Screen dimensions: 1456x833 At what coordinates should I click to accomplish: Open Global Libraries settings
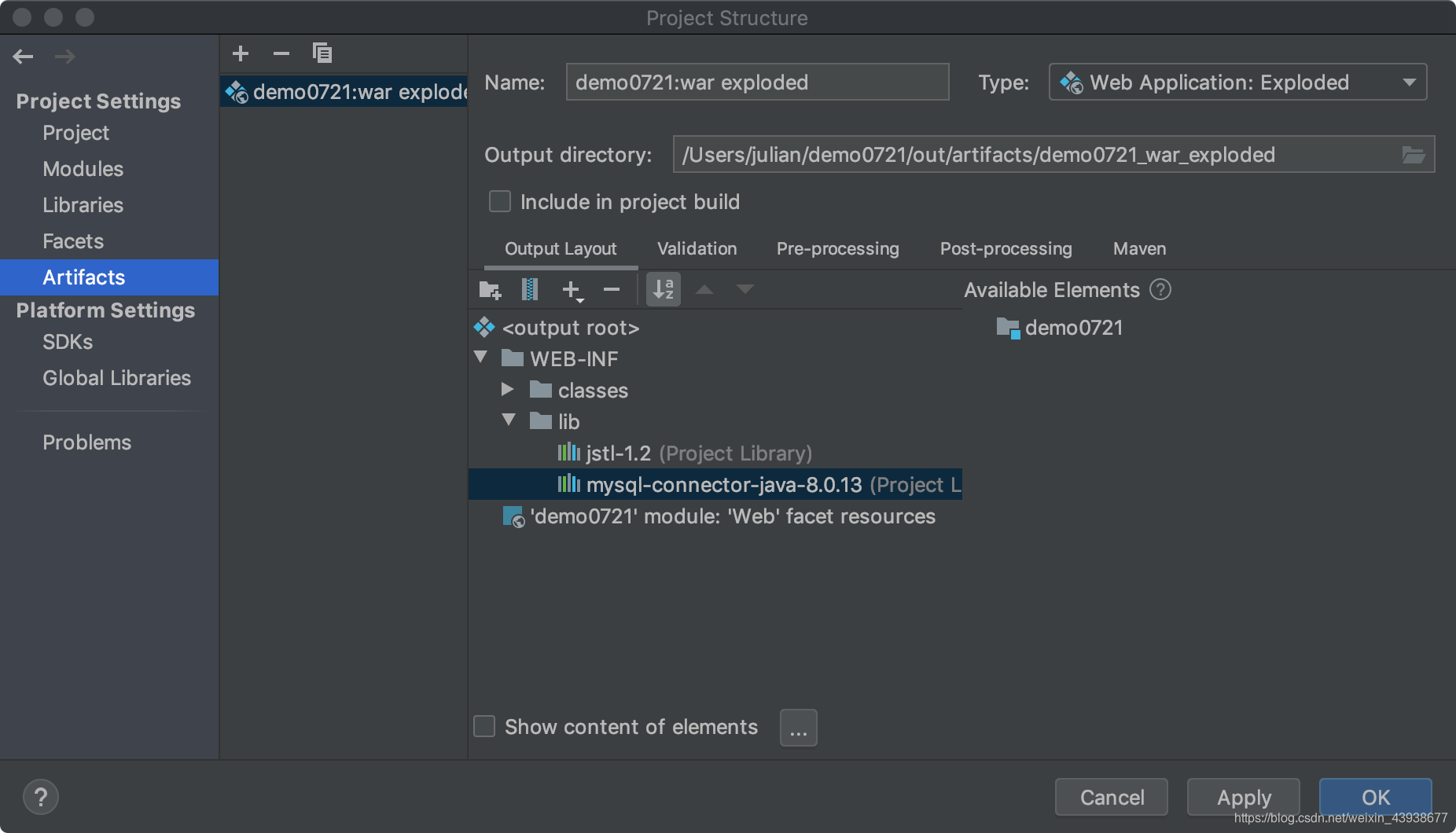[109, 378]
